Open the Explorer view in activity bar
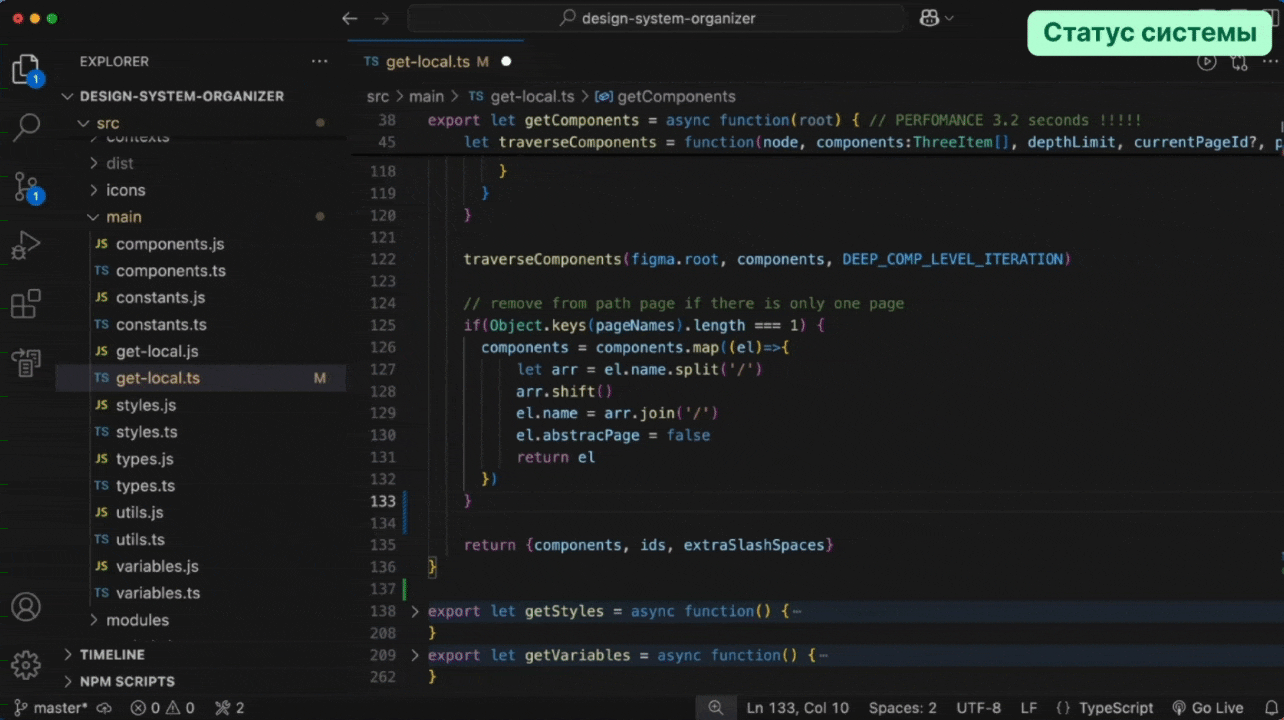1284x720 pixels. pyautogui.click(x=25, y=69)
